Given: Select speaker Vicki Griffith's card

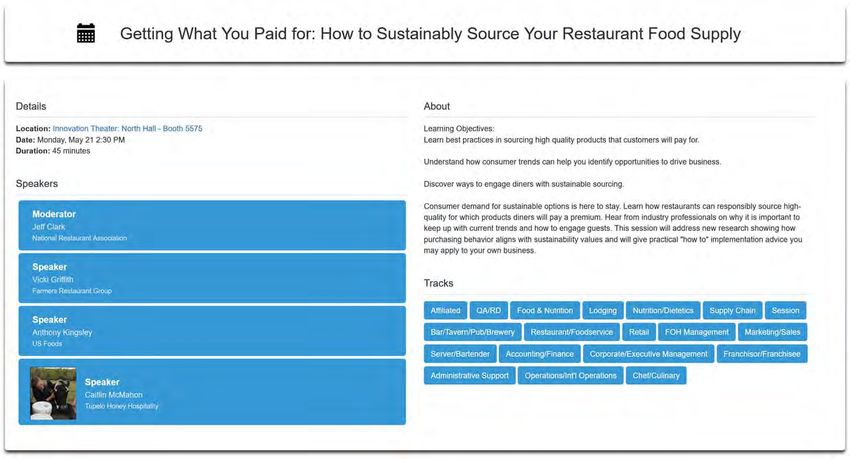Looking at the screenshot, I should click(x=212, y=278).
